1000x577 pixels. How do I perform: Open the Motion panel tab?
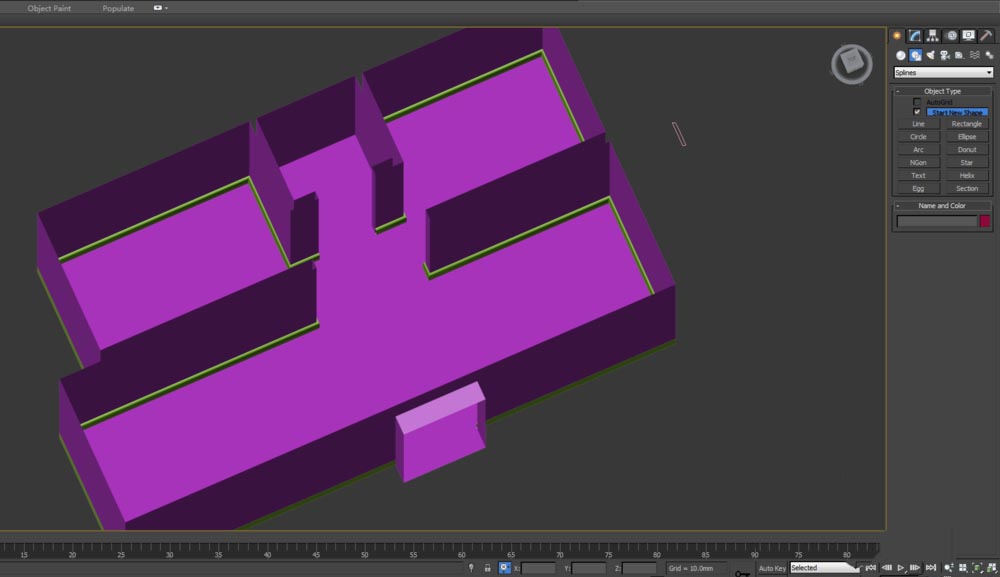tap(951, 36)
